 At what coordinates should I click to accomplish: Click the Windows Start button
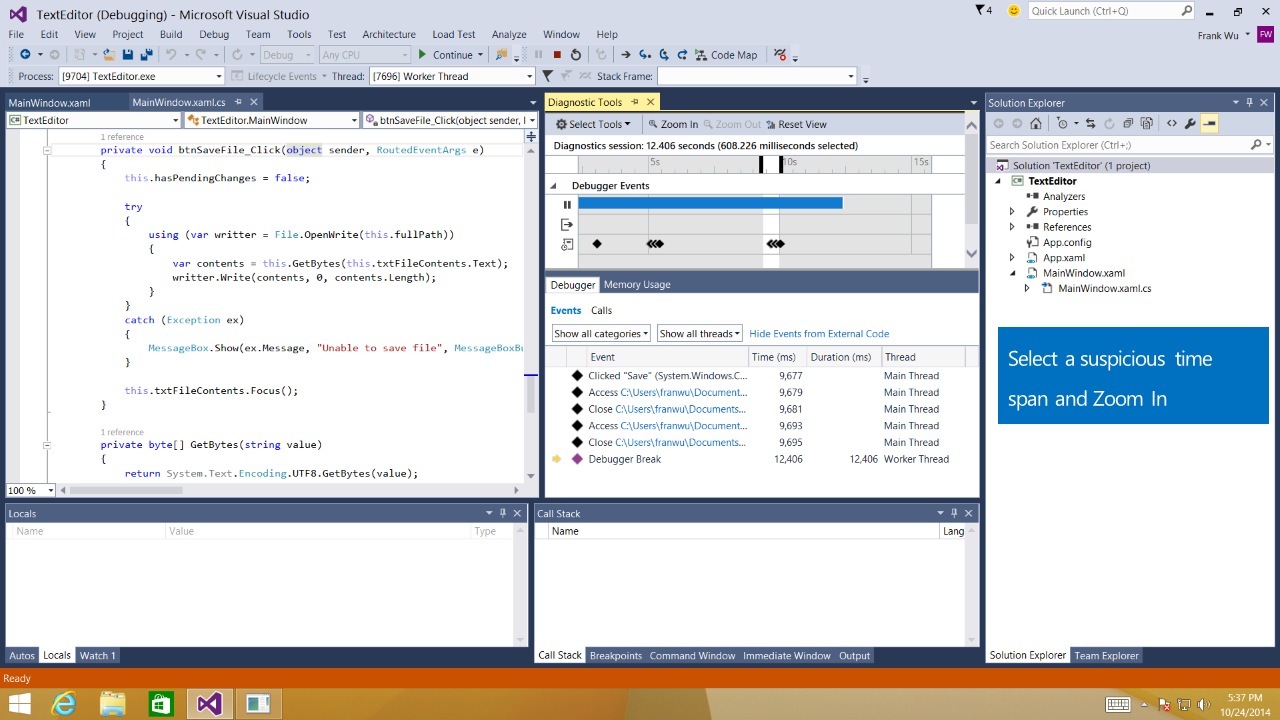coord(19,704)
